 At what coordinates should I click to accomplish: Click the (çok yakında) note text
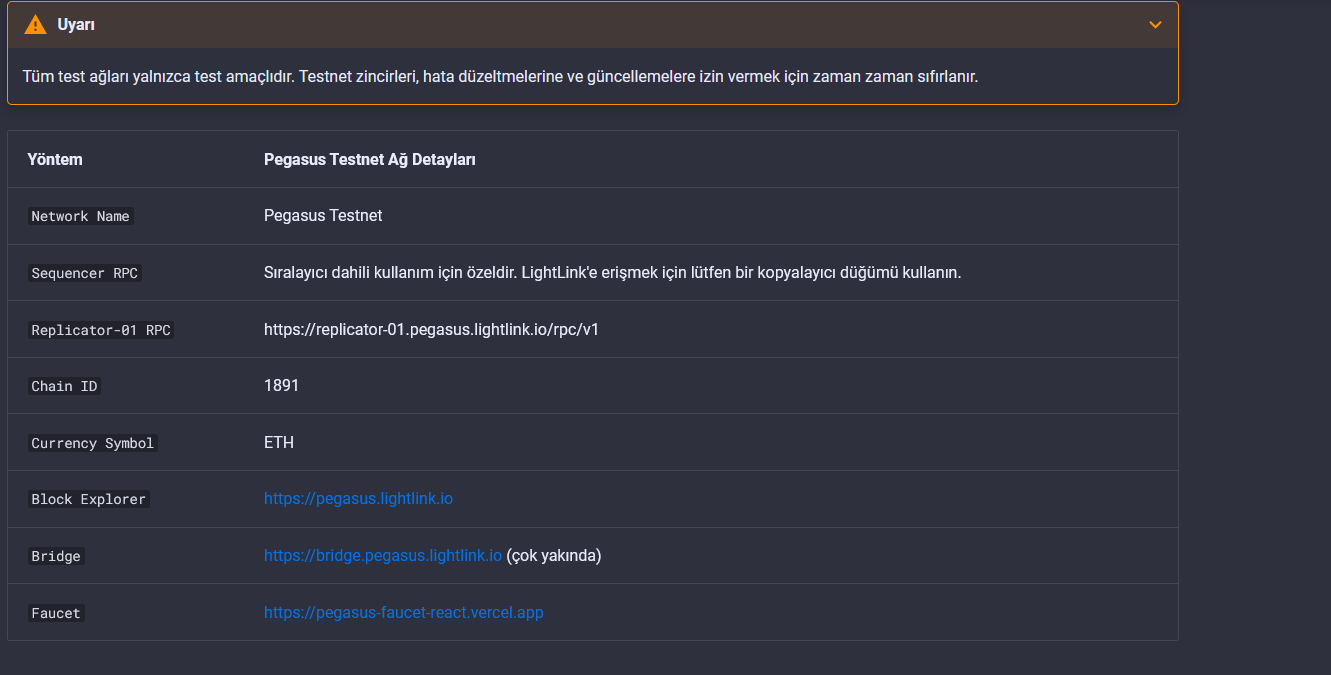pos(554,555)
